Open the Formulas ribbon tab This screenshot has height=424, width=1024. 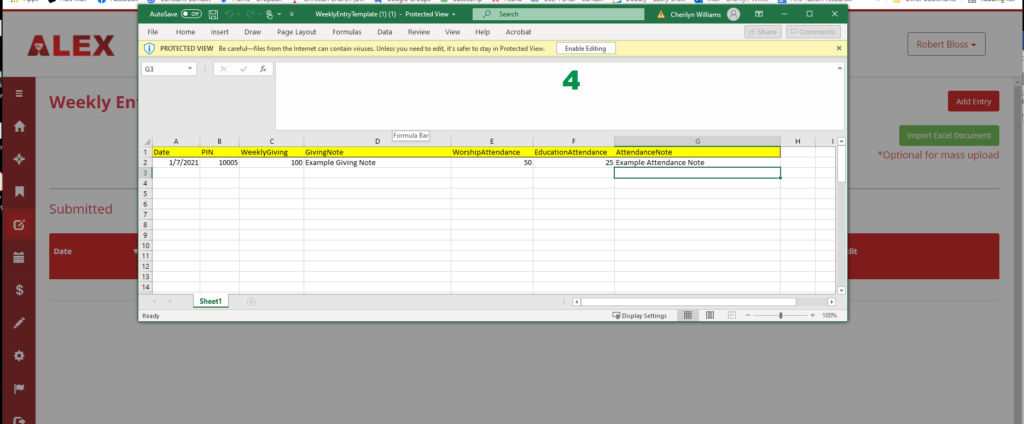[347, 32]
